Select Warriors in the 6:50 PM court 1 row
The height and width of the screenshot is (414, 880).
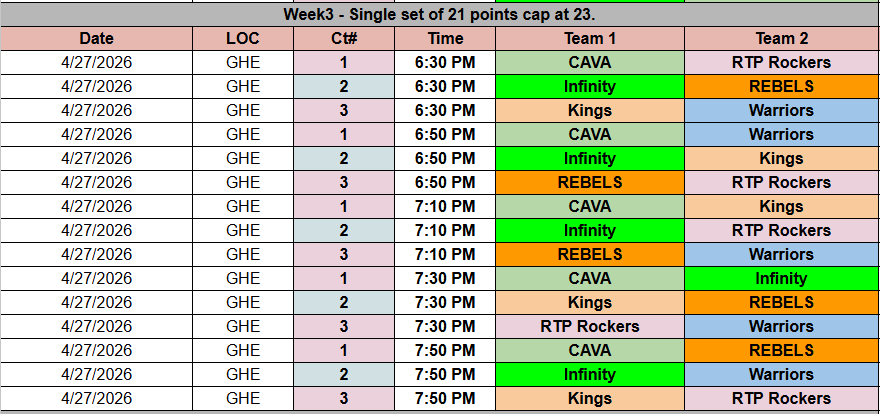click(x=781, y=135)
